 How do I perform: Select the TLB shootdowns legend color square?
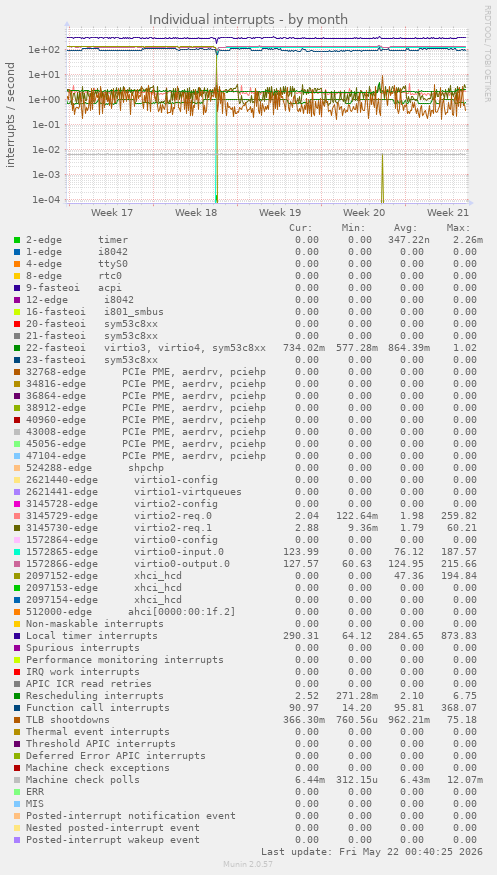point(17,720)
